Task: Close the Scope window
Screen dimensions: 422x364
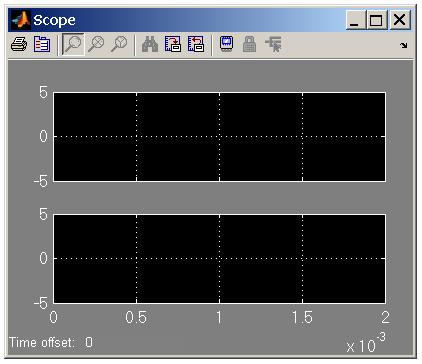Action: [400, 20]
